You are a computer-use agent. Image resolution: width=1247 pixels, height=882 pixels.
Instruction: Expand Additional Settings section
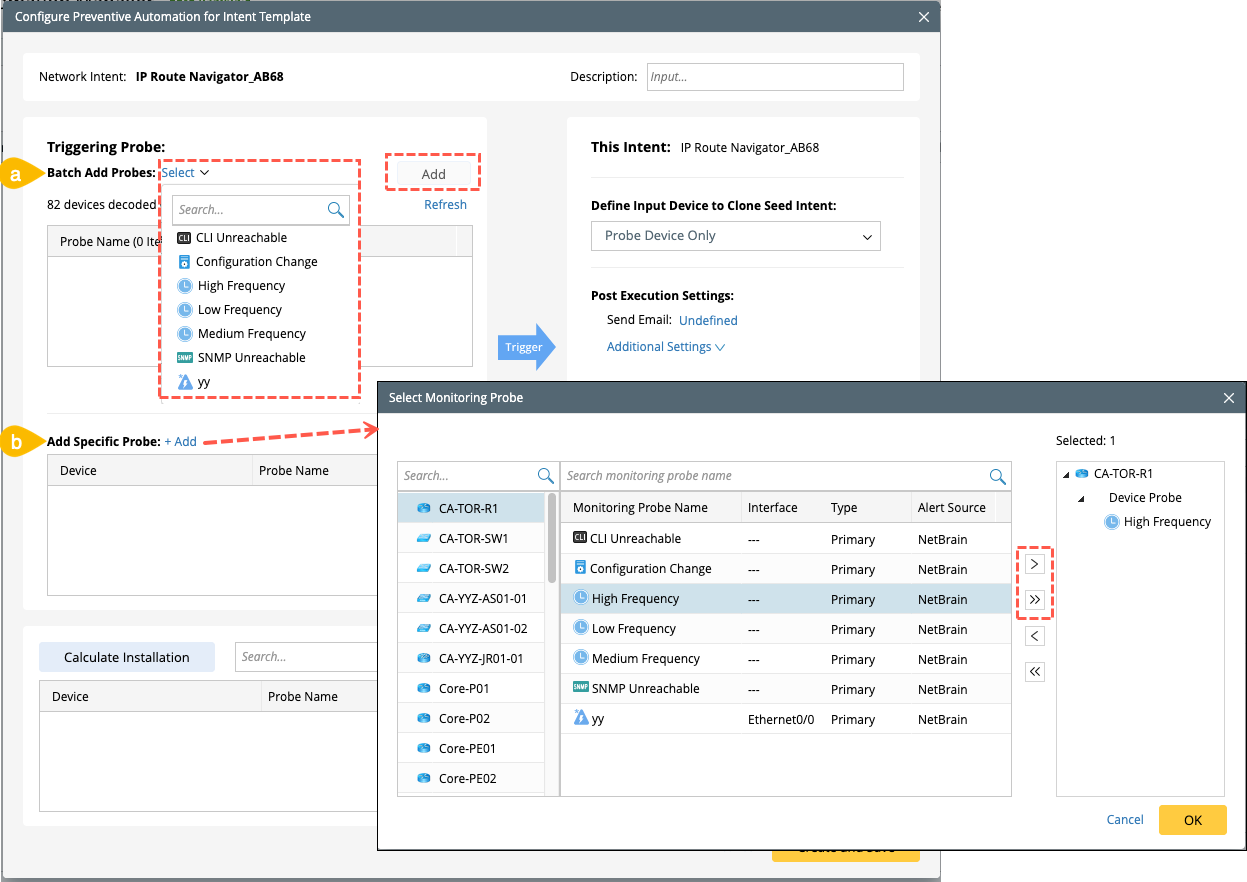[665, 347]
